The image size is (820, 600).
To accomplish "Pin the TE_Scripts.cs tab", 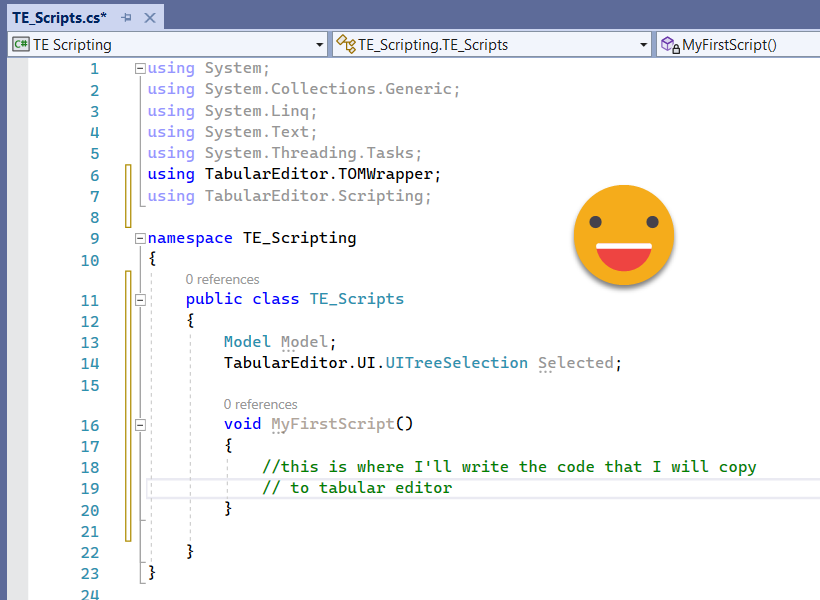I will (x=126, y=18).
